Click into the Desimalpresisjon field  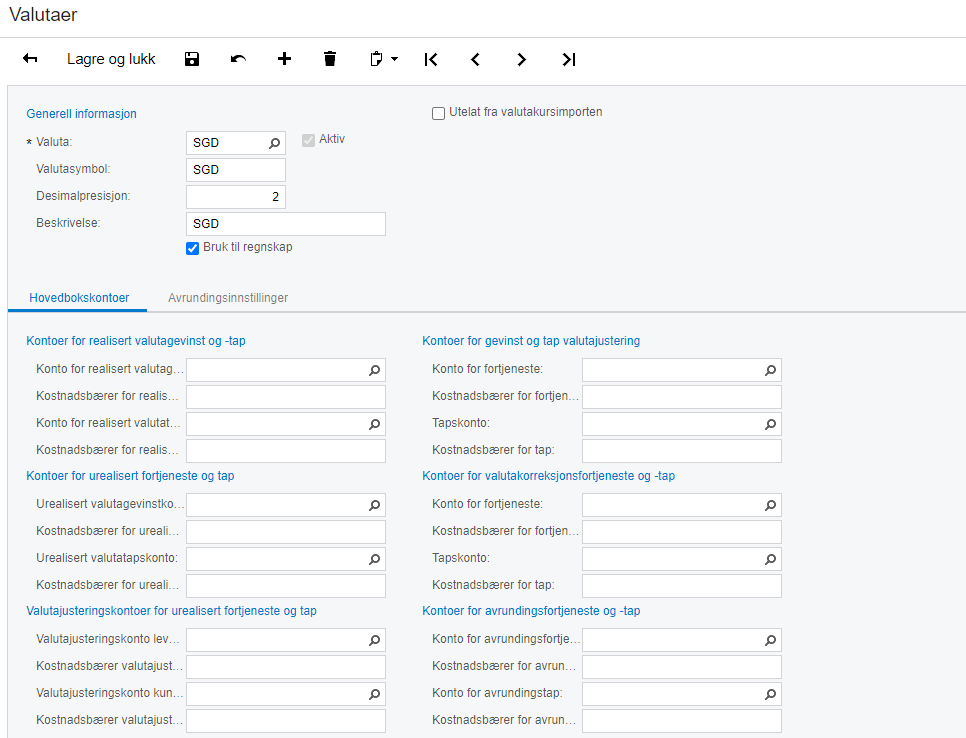point(236,197)
